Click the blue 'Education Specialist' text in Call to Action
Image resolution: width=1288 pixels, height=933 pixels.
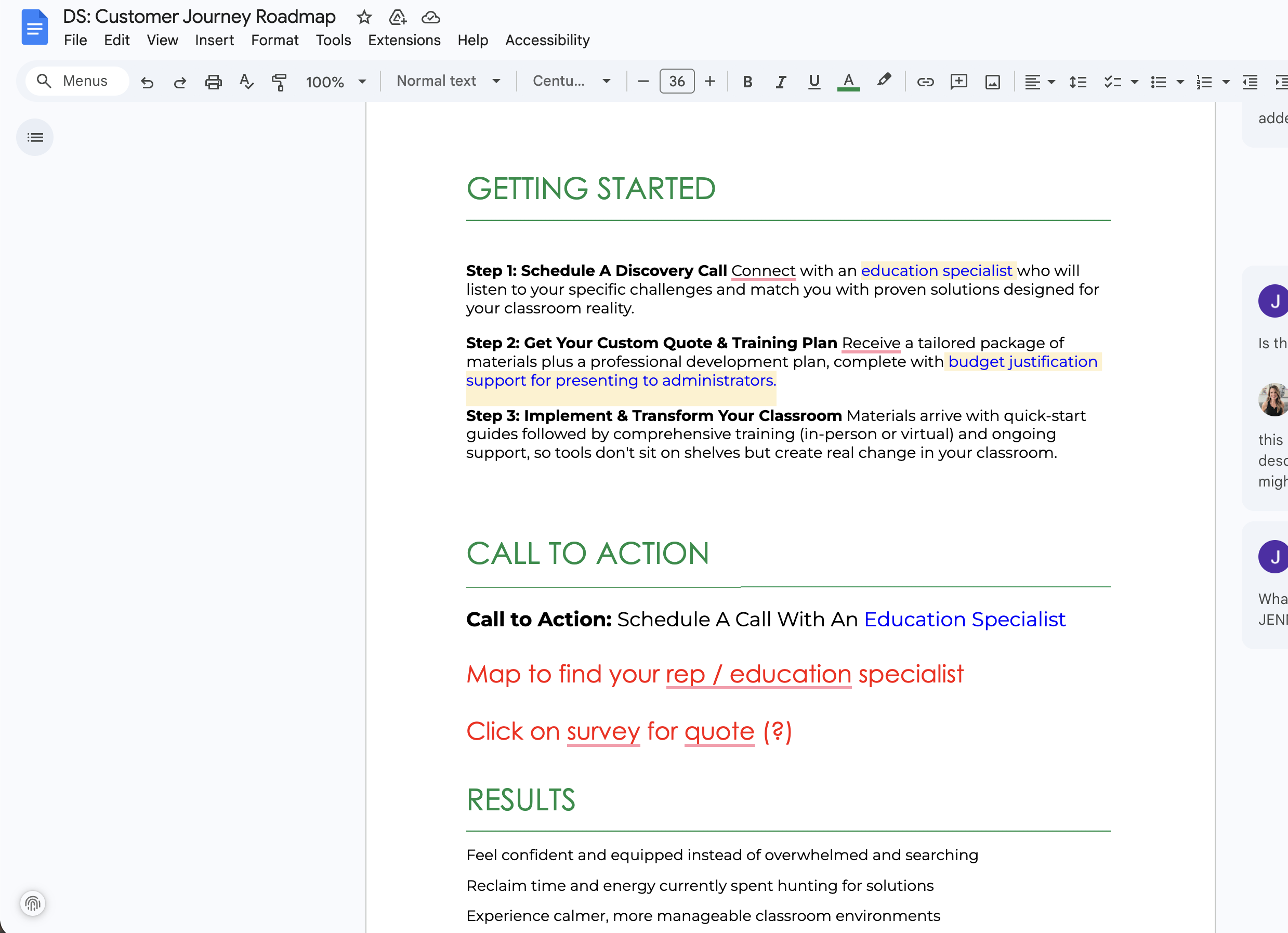coord(964,619)
